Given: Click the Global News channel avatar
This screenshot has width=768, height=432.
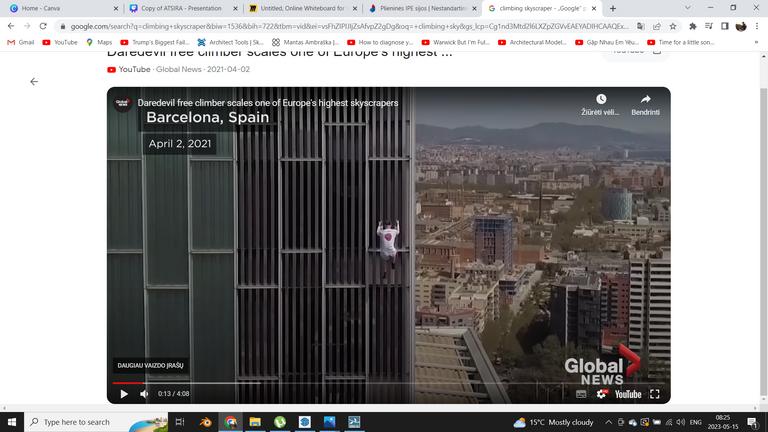Looking at the screenshot, I should pyautogui.click(x=122, y=103).
